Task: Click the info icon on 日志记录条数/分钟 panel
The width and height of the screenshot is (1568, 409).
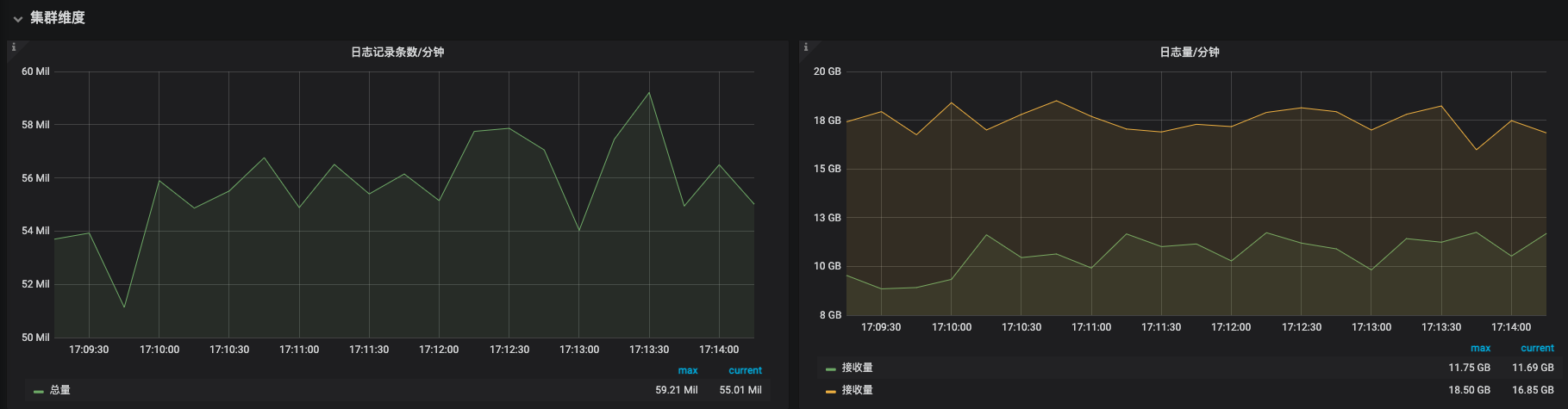Action: [x=13, y=47]
